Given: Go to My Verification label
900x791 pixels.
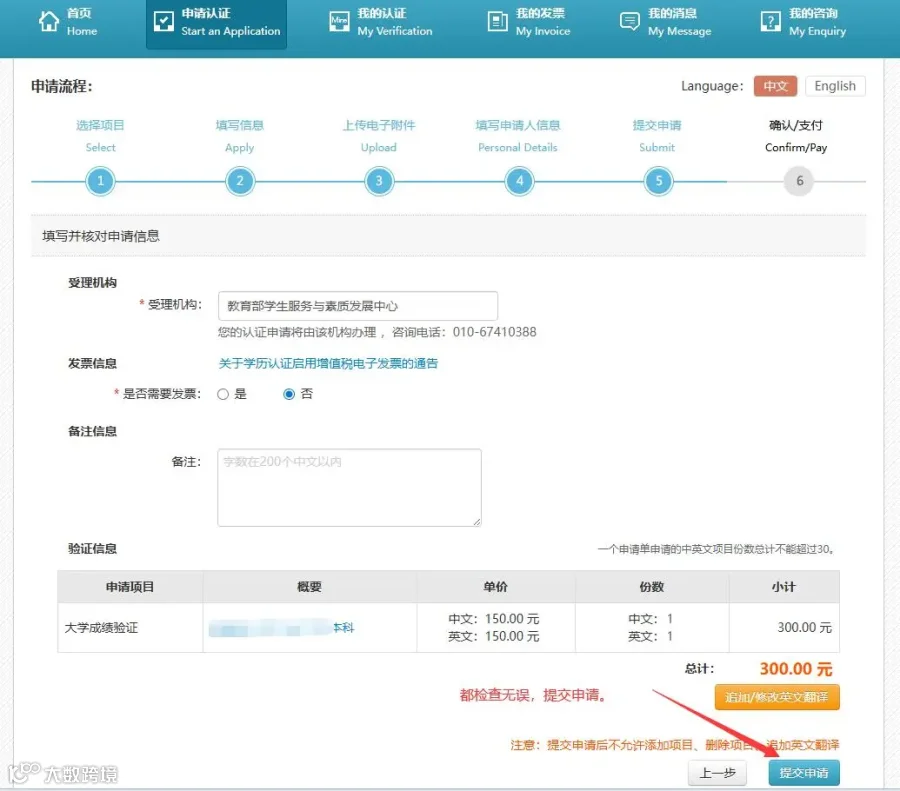Looking at the screenshot, I should pos(395,22).
